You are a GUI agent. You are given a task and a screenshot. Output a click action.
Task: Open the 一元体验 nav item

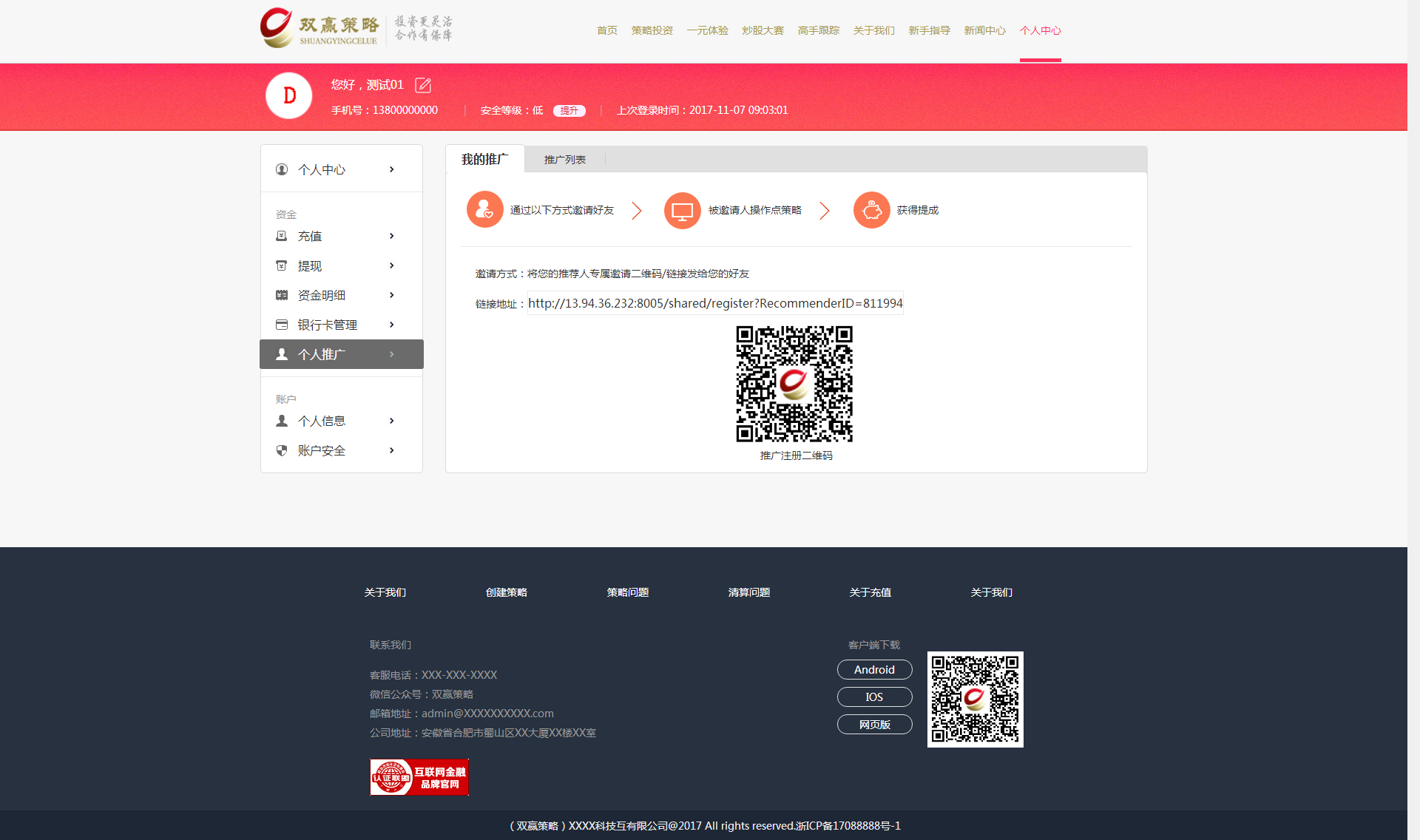click(708, 30)
